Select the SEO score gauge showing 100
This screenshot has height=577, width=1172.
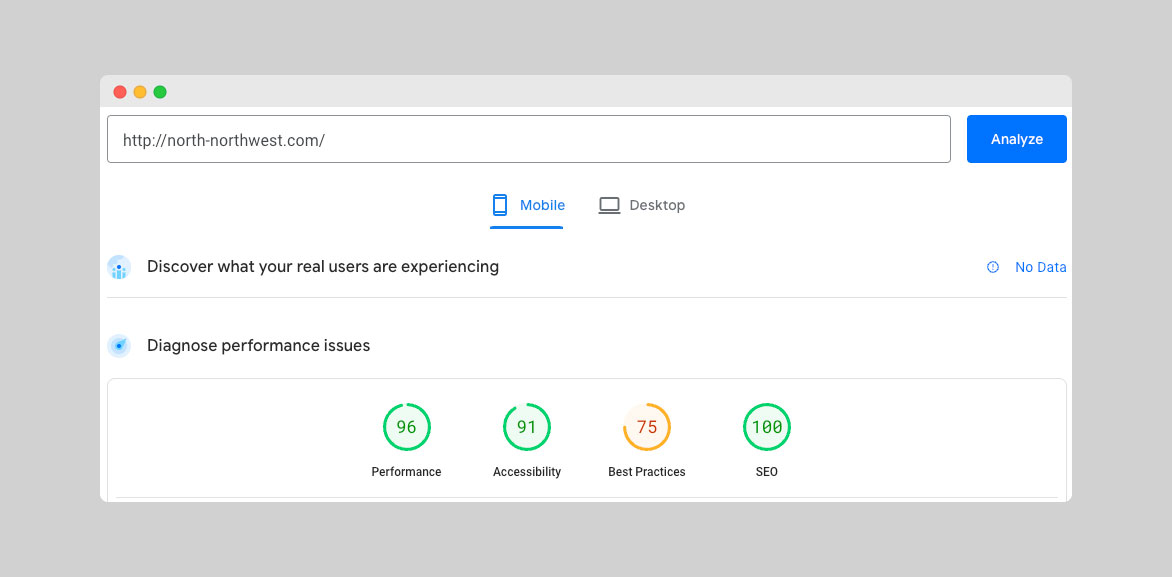766,427
